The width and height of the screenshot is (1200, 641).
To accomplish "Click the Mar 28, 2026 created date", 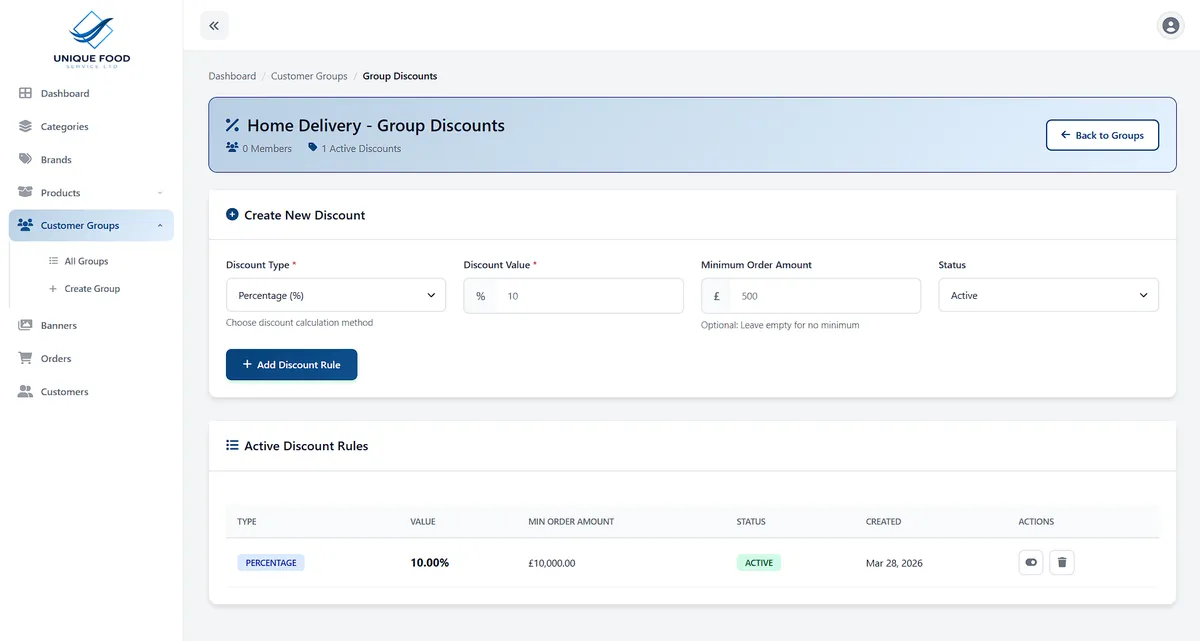I will (894, 563).
